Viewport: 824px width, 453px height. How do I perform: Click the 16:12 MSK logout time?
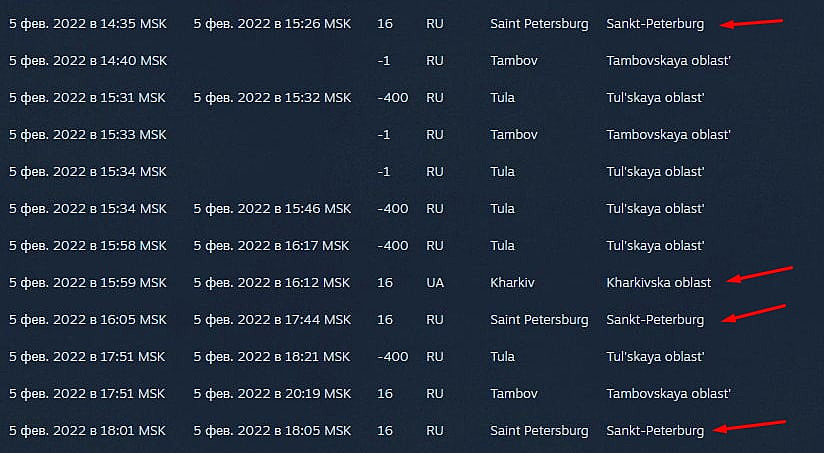[x=272, y=283]
